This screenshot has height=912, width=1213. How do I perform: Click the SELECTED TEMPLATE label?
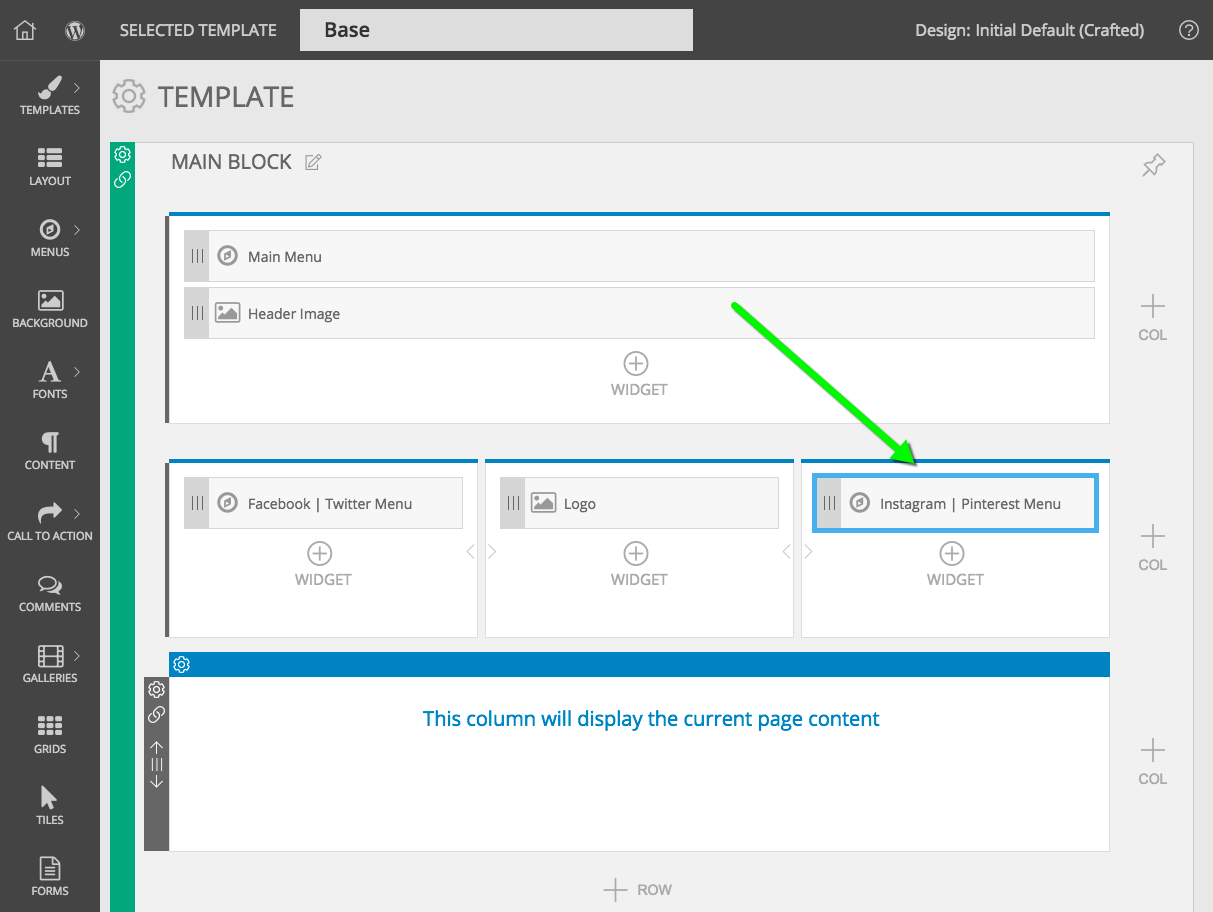pyautogui.click(x=198, y=30)
